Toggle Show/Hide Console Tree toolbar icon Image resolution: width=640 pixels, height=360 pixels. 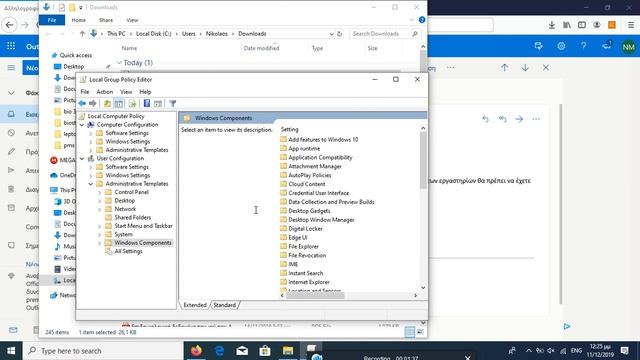point(119,104)
